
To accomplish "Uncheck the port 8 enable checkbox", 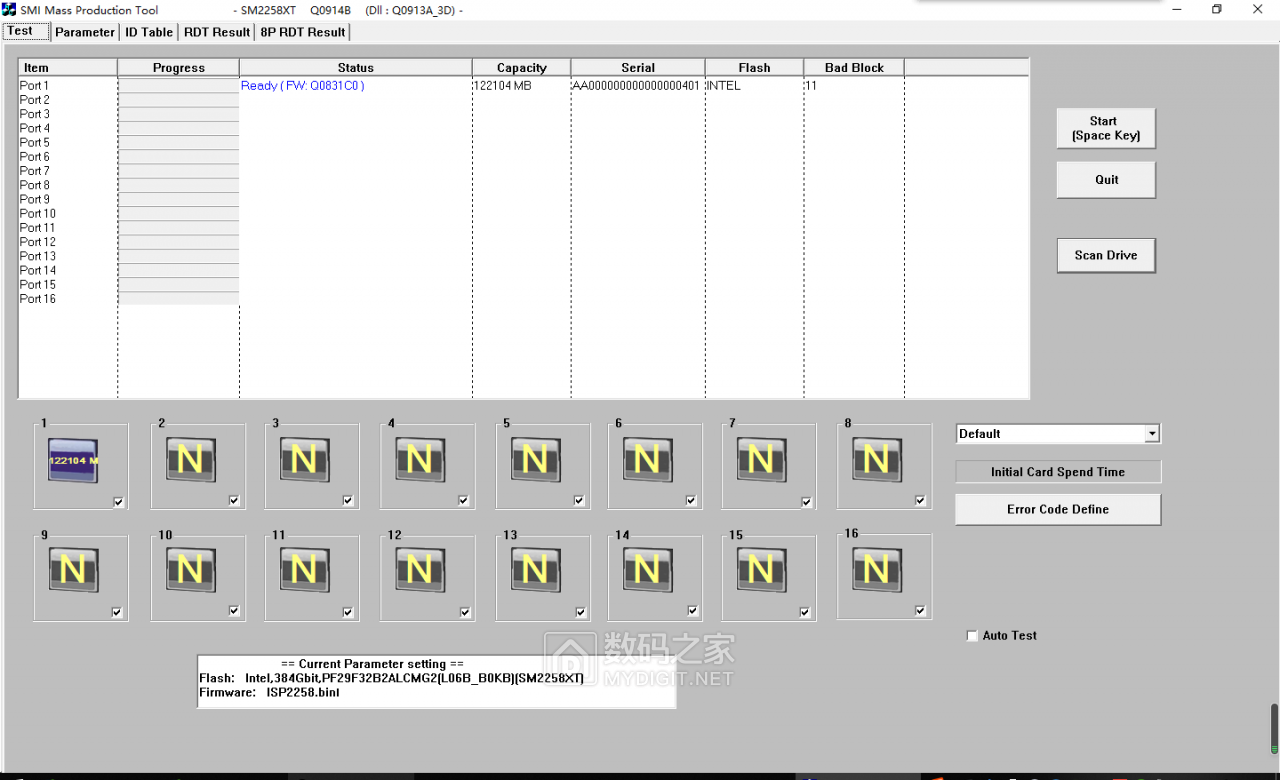I will click(920, 501).
